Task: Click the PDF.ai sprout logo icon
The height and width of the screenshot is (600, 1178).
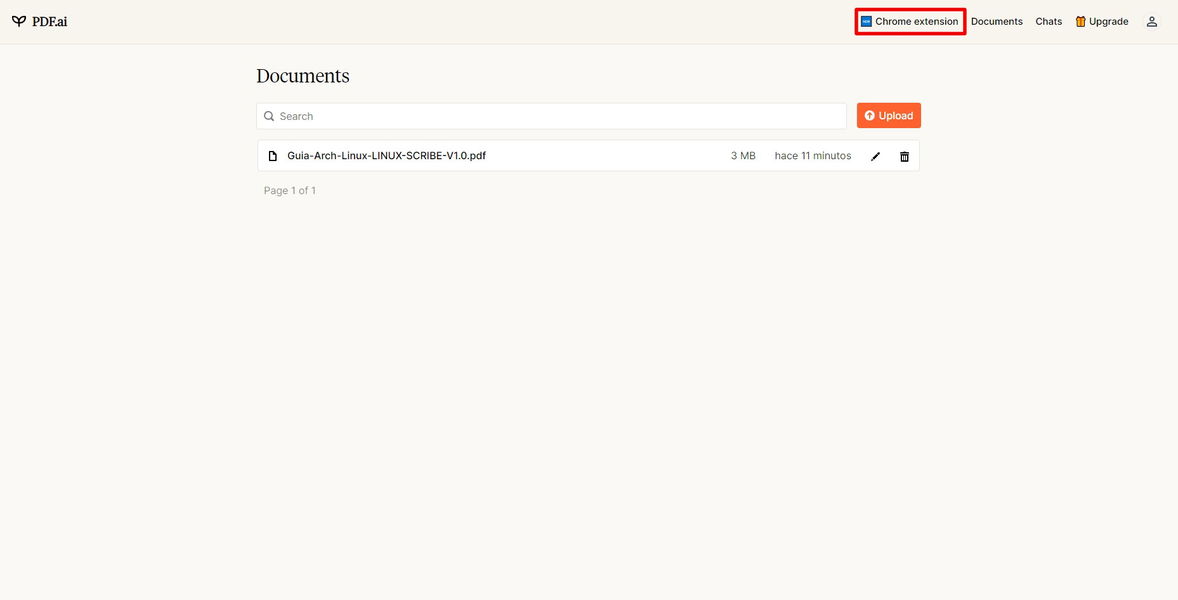Action: (x=19, y=21)
